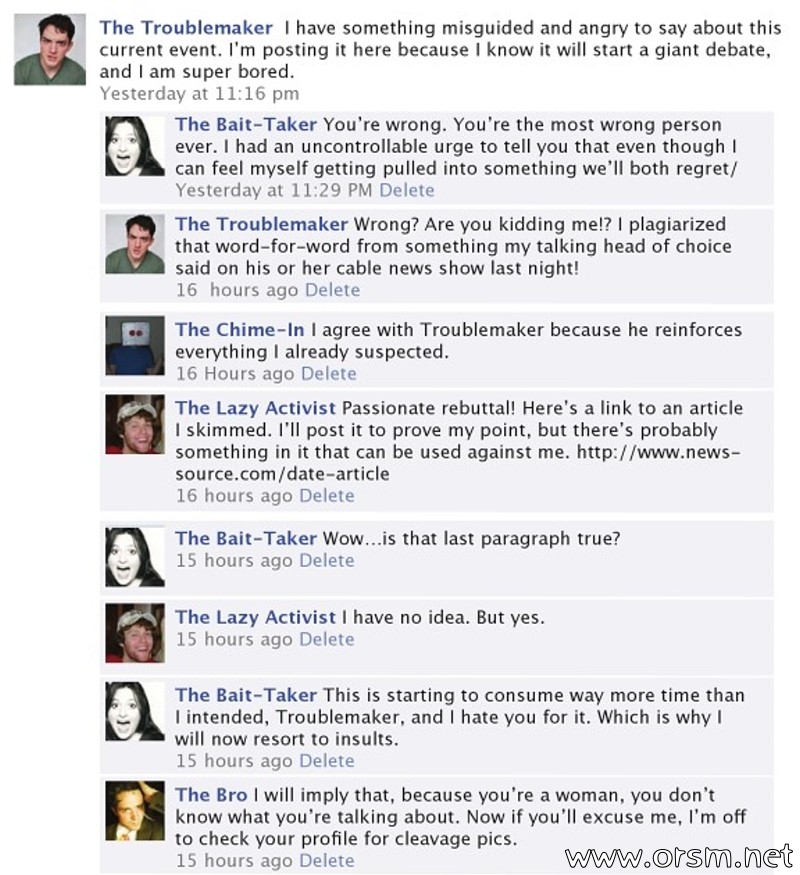800x875 pixels.
Task: Click The Troublemaker's avatar on "plagiarized" reply
Action: coord(135,244)
